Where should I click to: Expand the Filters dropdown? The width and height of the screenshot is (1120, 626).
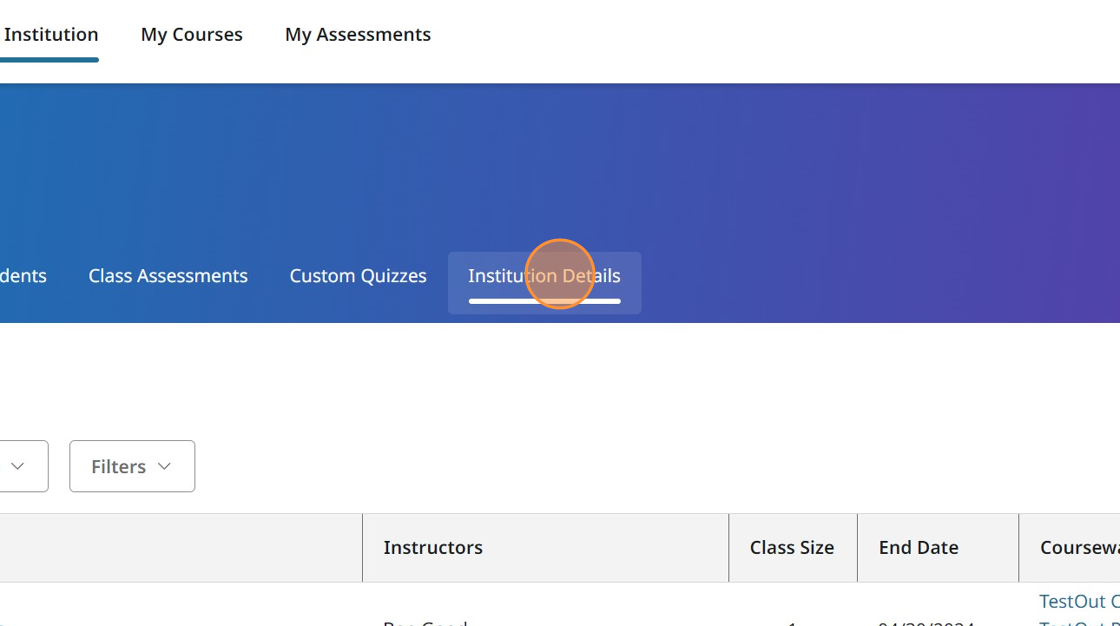(131, 466)
